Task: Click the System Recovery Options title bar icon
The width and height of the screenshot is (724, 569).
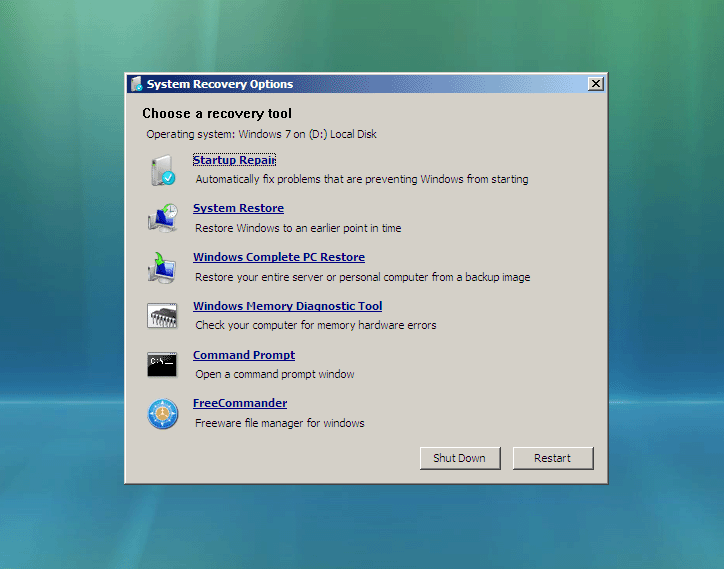Action: point(136,84)
